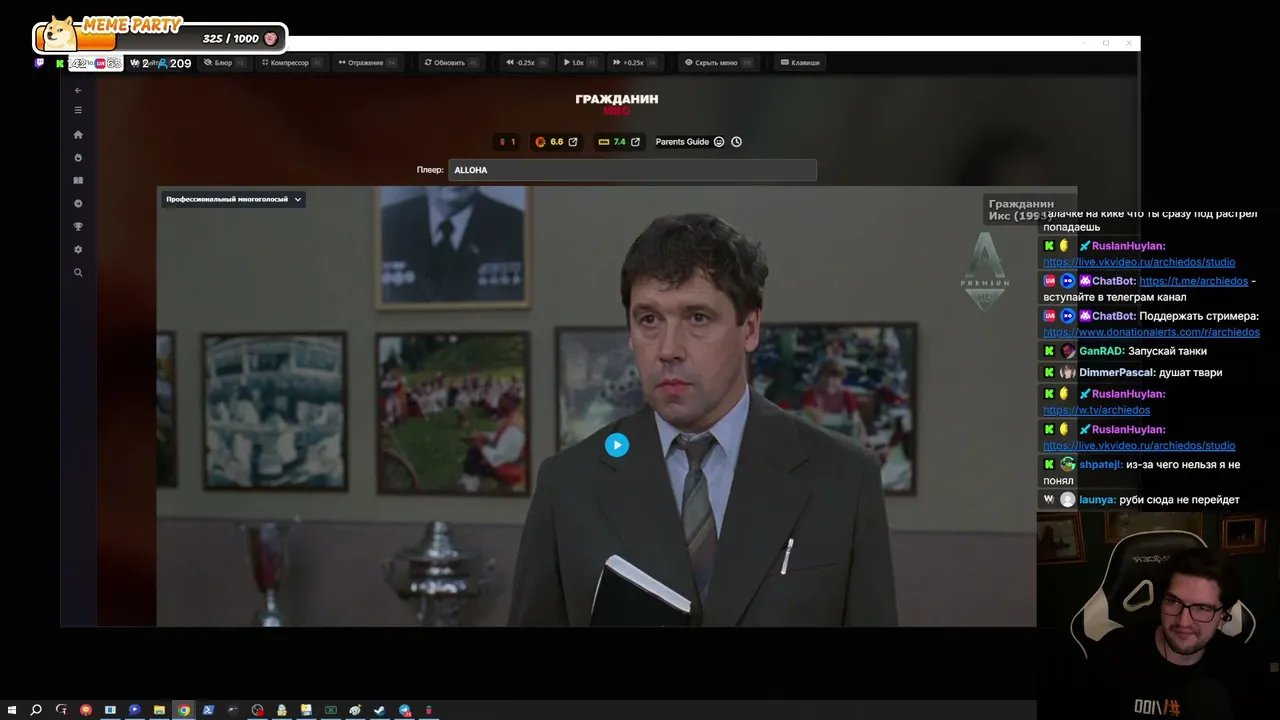Open the sidebar hamburger menu

78,110
